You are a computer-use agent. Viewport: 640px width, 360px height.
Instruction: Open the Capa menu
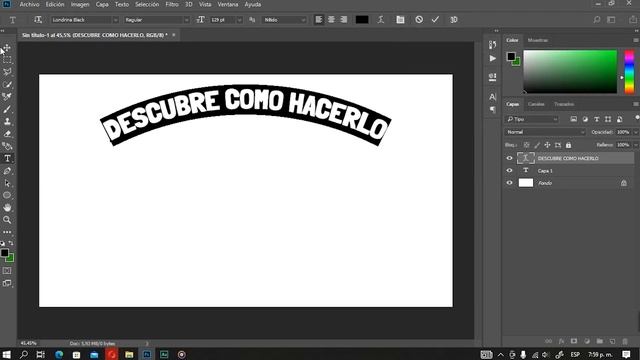click(x=102, y=4)
